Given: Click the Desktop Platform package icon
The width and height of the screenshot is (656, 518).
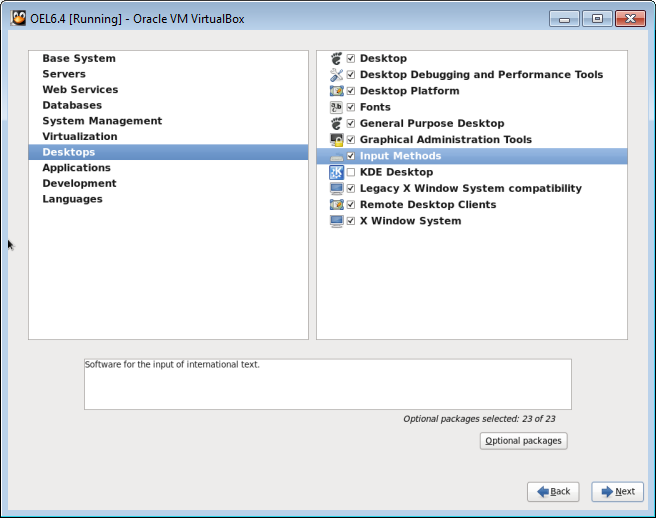Looking at the screenshot, I should click(336, 91).
